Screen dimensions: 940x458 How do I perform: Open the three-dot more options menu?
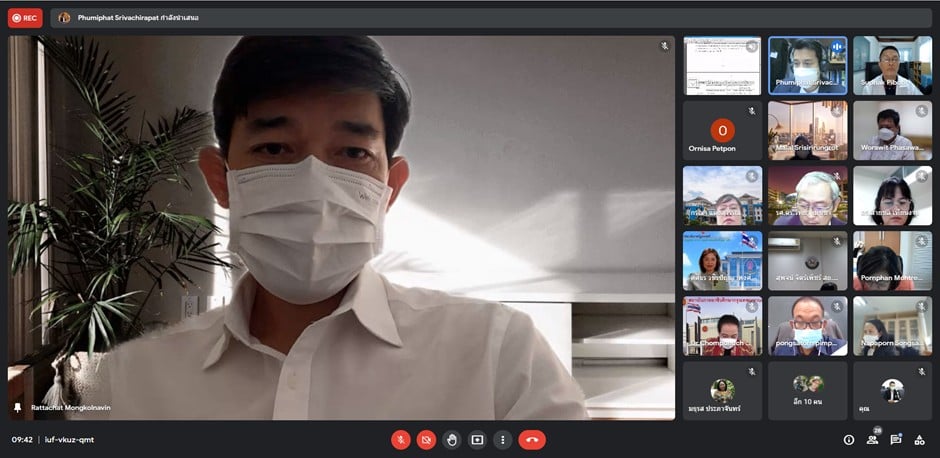click(x=502, y=439)
